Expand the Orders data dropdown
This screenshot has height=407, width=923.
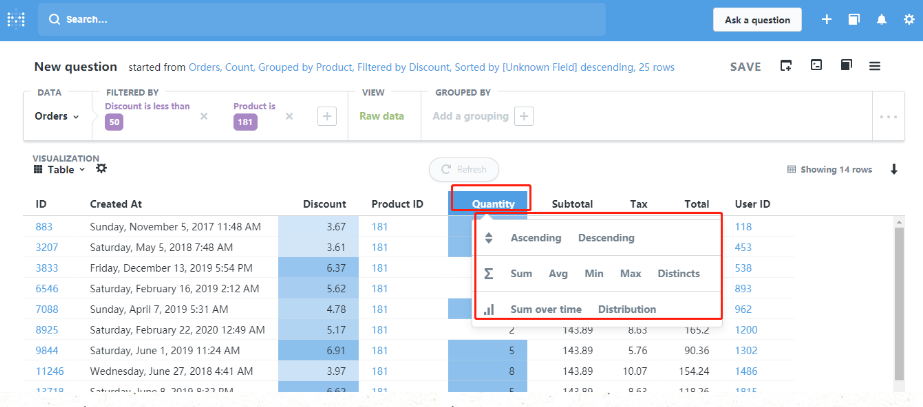click(x=57, y=116)
